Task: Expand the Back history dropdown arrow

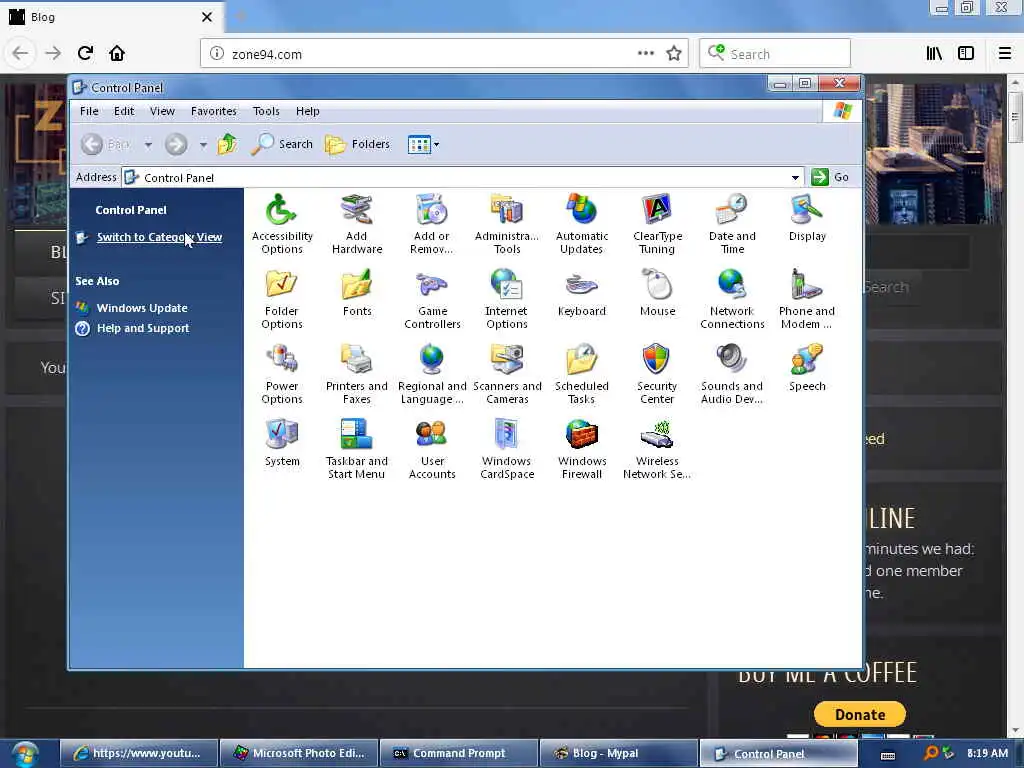Action: tap(148, 144)
